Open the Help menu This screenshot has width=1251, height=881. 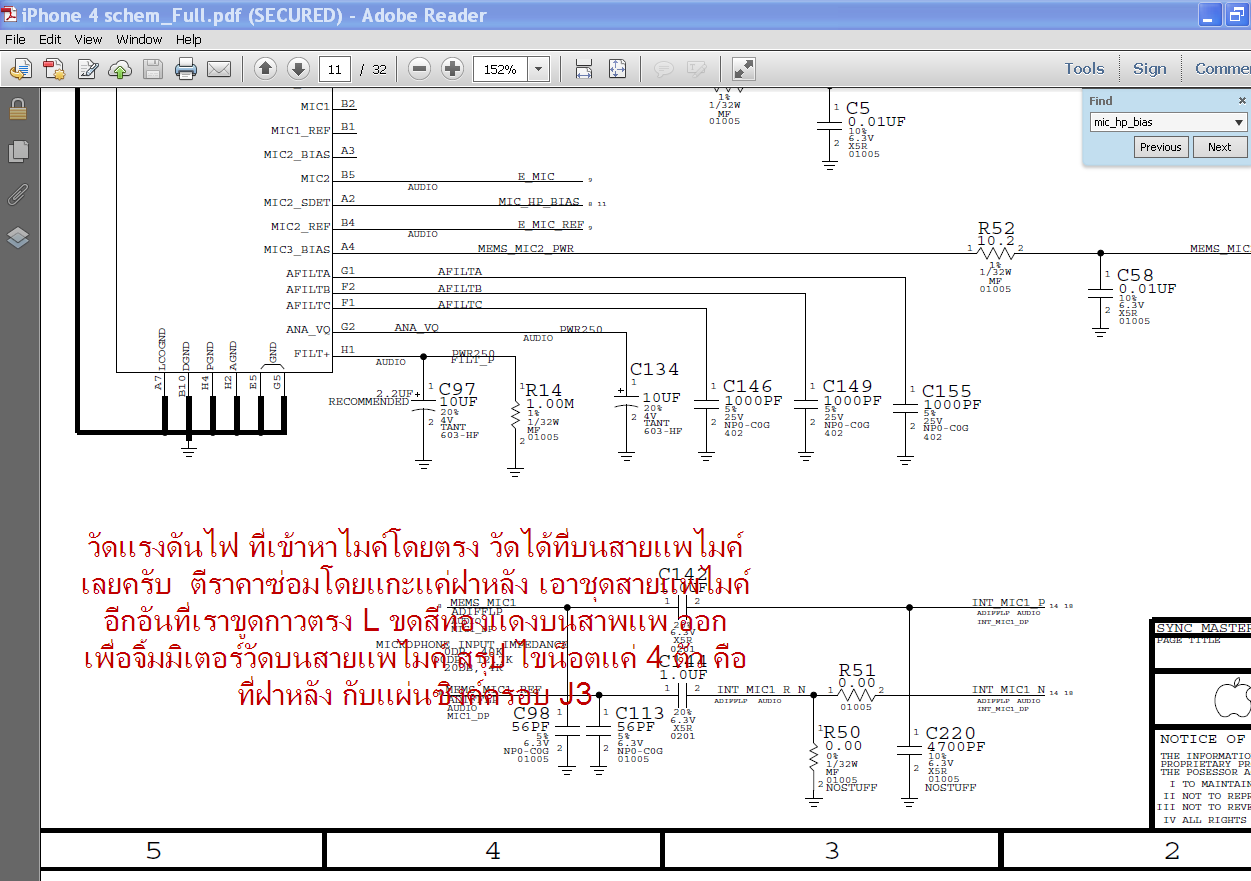pyautogui.click(x=189, y=40)
